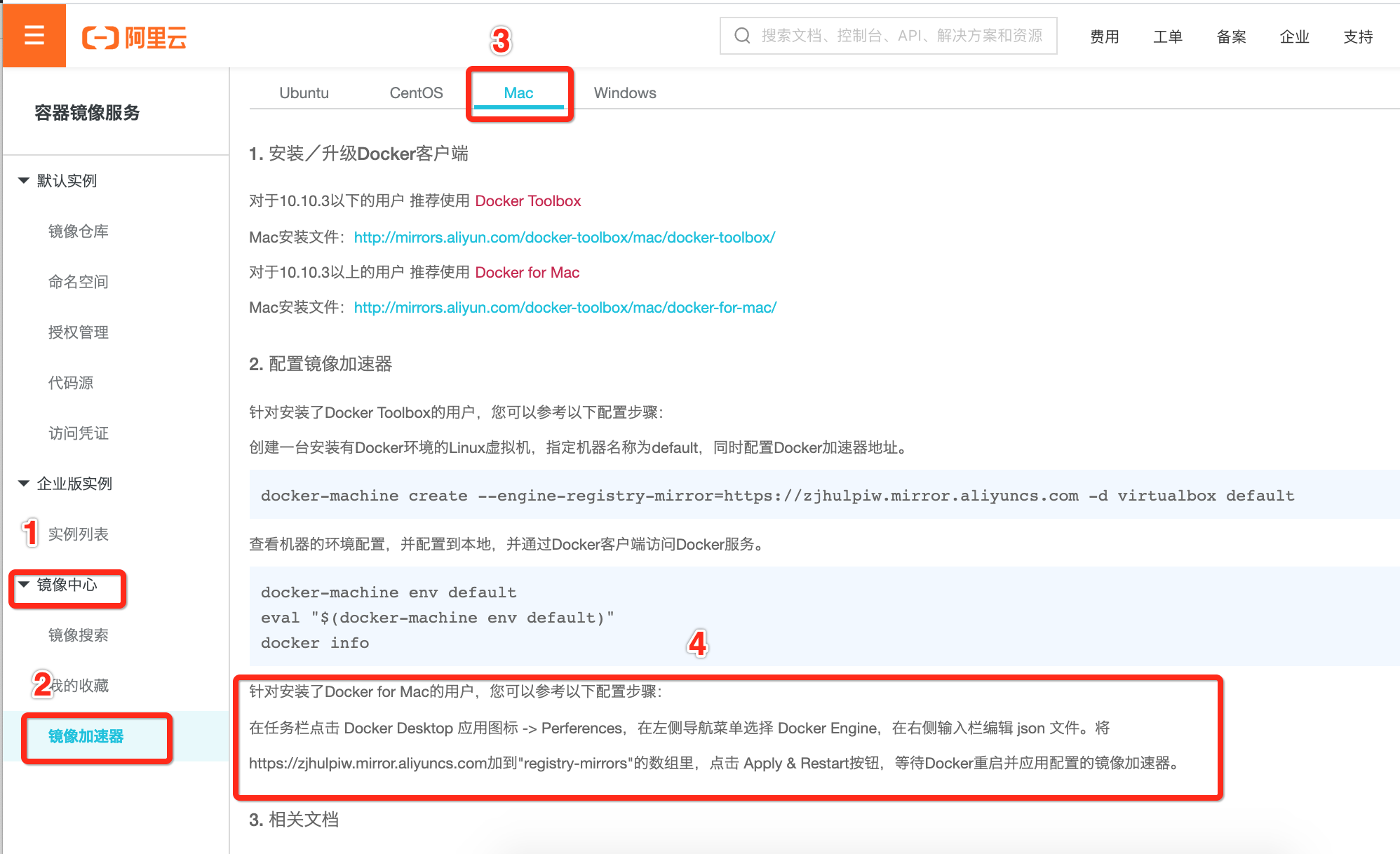
Task: Switch to the CentOS tab
Action: [416, 93]
